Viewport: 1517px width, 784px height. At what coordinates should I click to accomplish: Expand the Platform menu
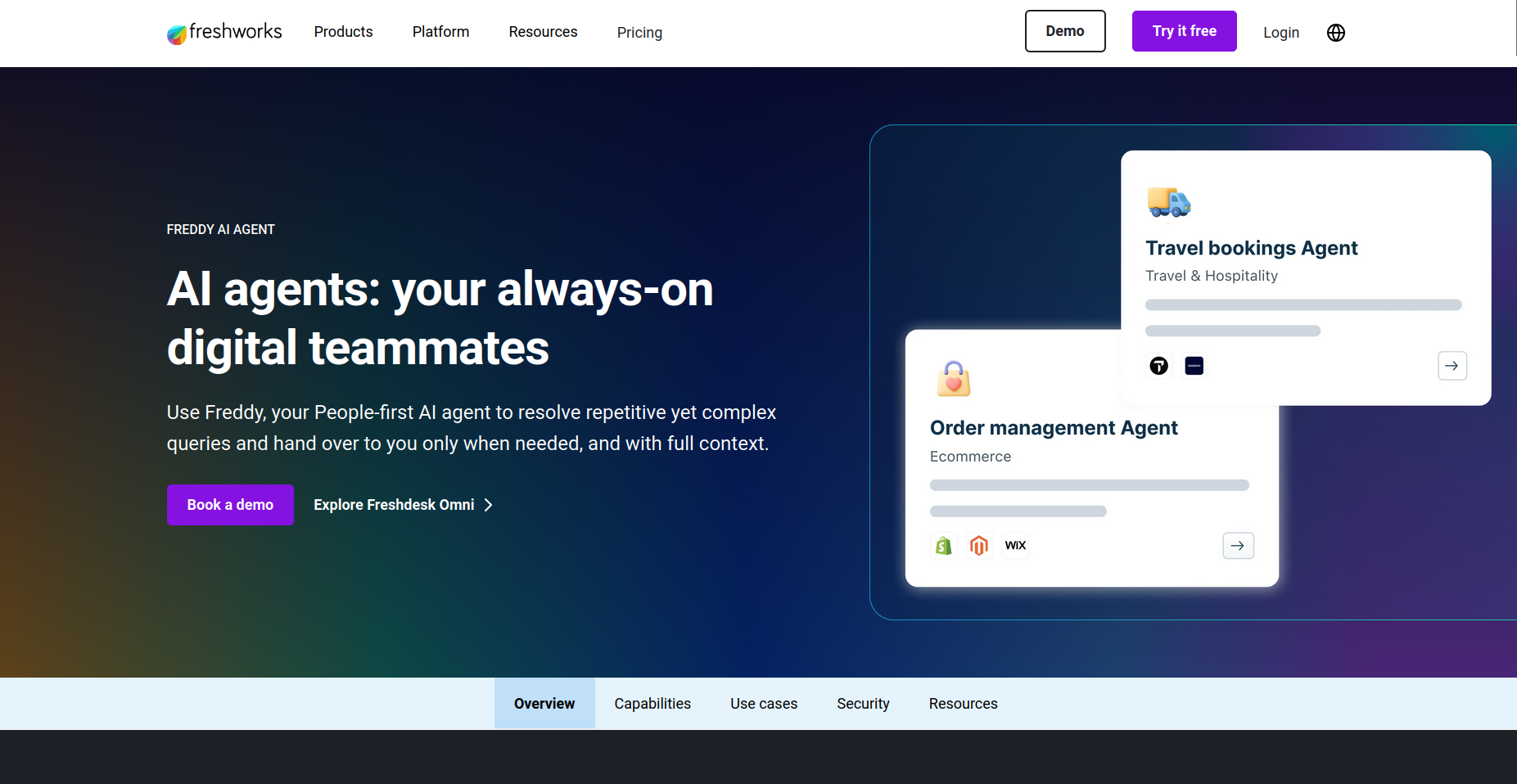(x=440, y=32)
